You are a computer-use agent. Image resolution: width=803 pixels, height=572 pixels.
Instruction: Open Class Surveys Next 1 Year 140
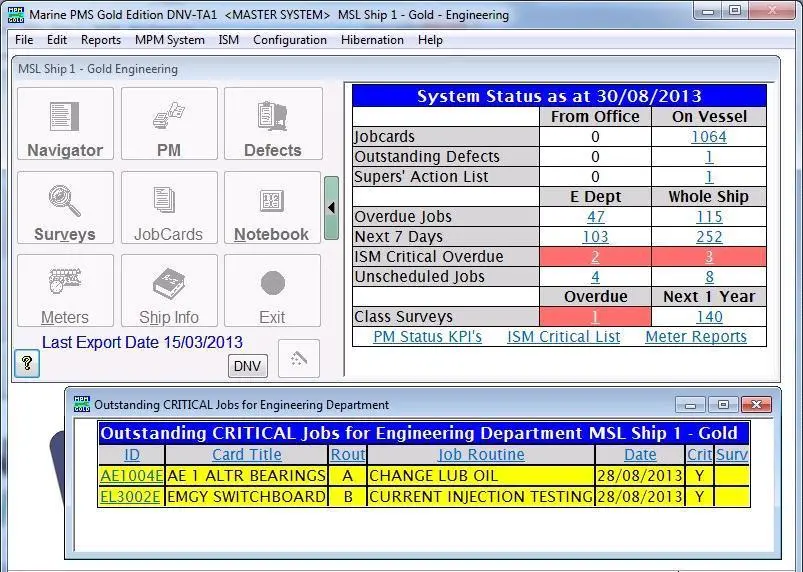(x=709, y=316)
